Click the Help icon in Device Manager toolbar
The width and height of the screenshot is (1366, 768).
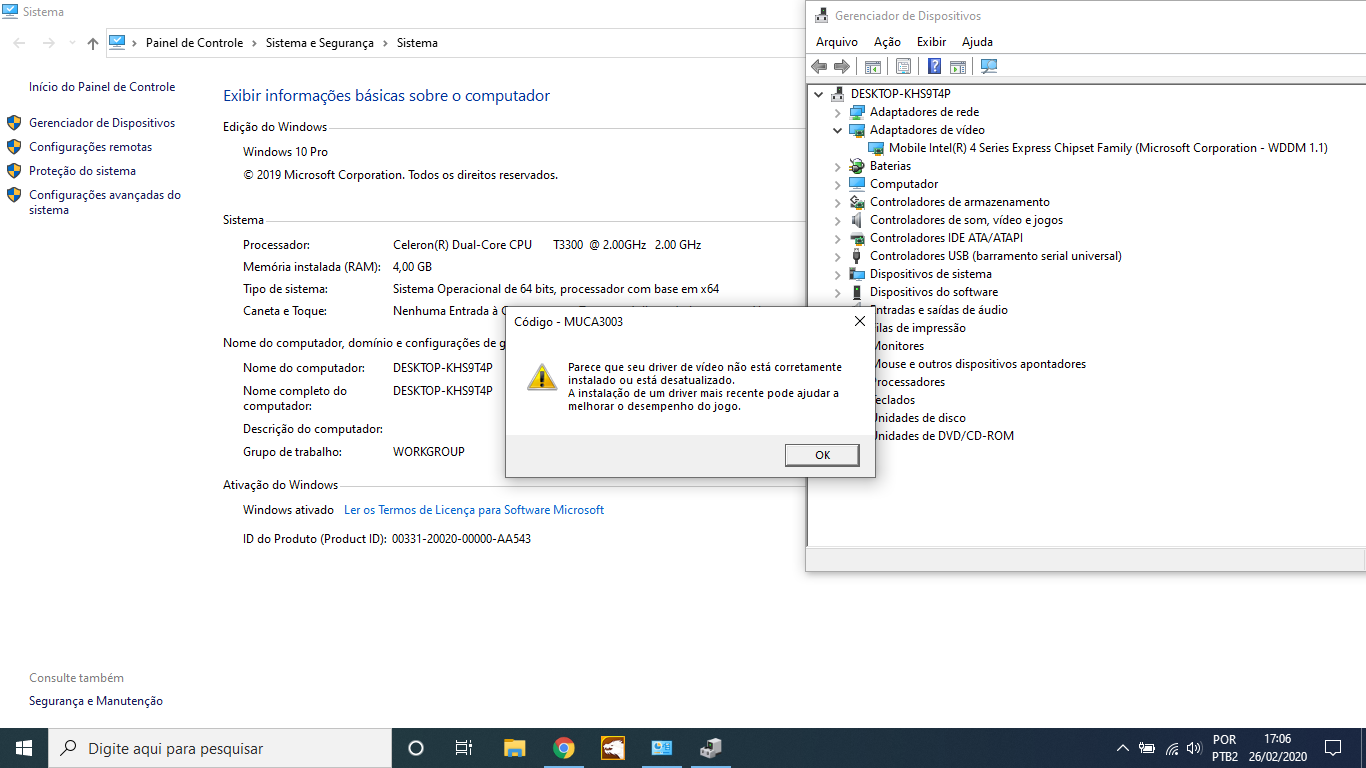[x=934, y=67]
